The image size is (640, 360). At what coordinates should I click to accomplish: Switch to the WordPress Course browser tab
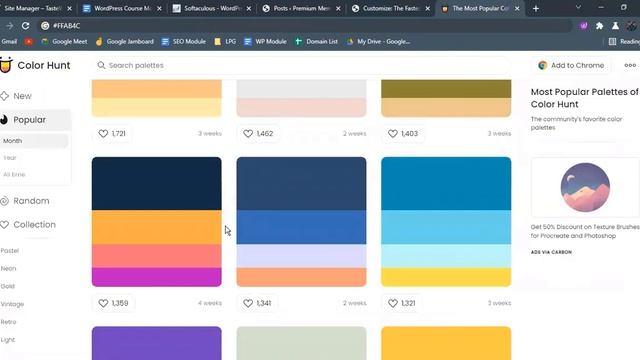pos(121,9)
